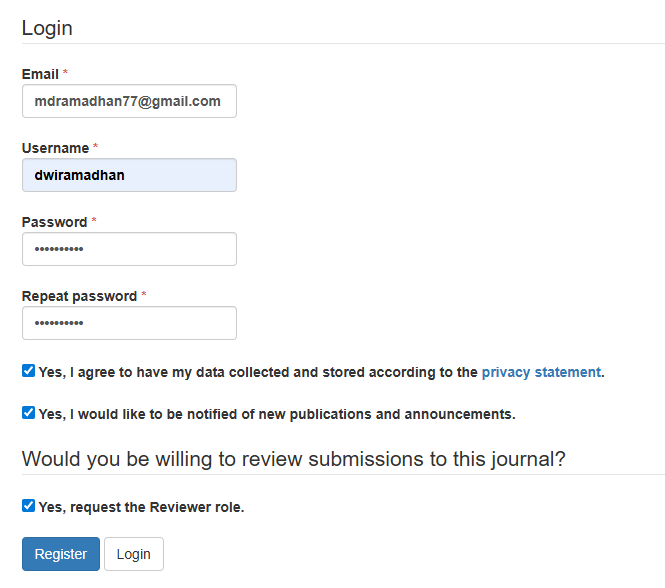Click the Login button beside Register
The width and height of the screenshot is (665, 588).
(x=133, y=554)
